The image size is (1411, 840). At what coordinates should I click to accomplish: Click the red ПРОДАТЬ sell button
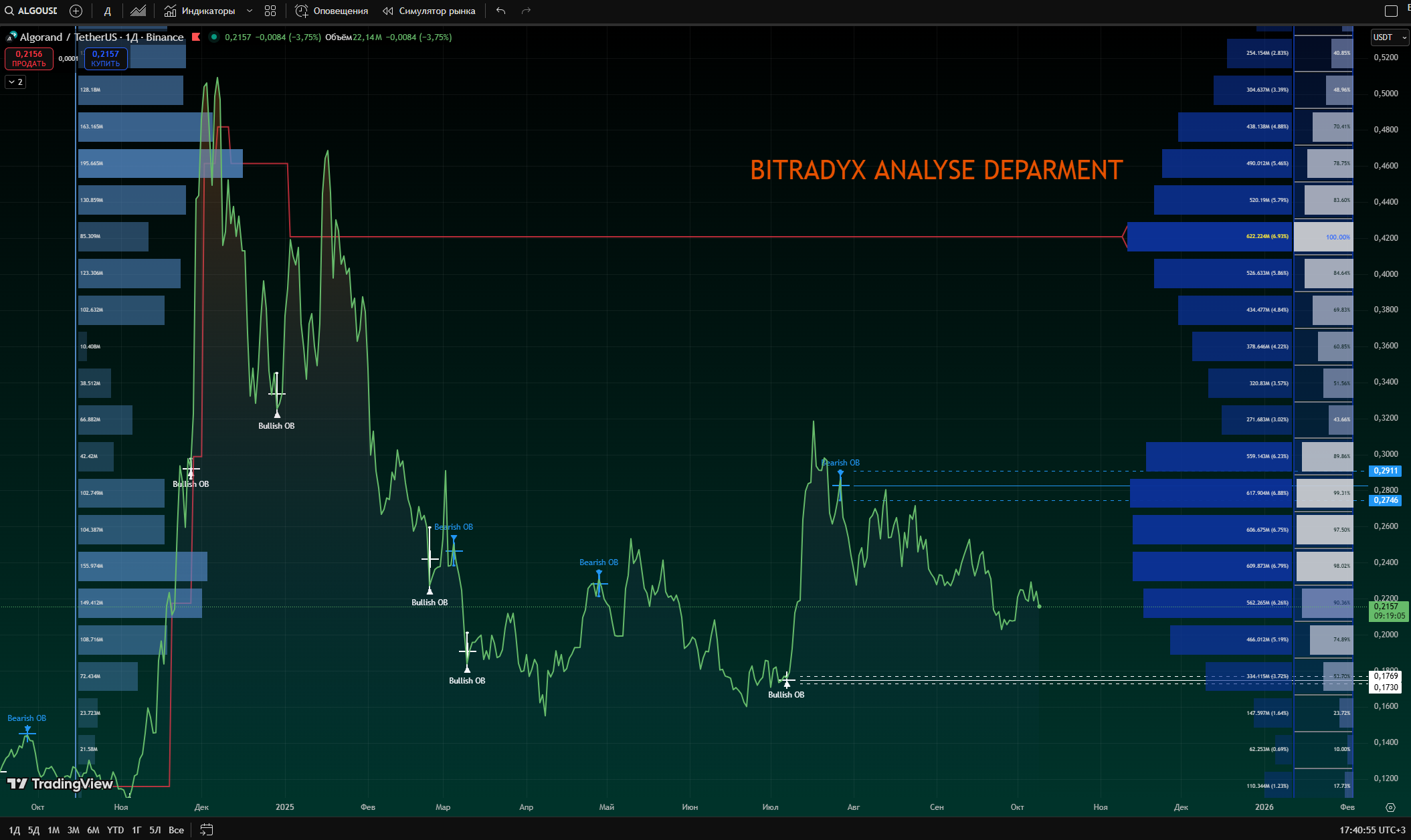(29, 59)
